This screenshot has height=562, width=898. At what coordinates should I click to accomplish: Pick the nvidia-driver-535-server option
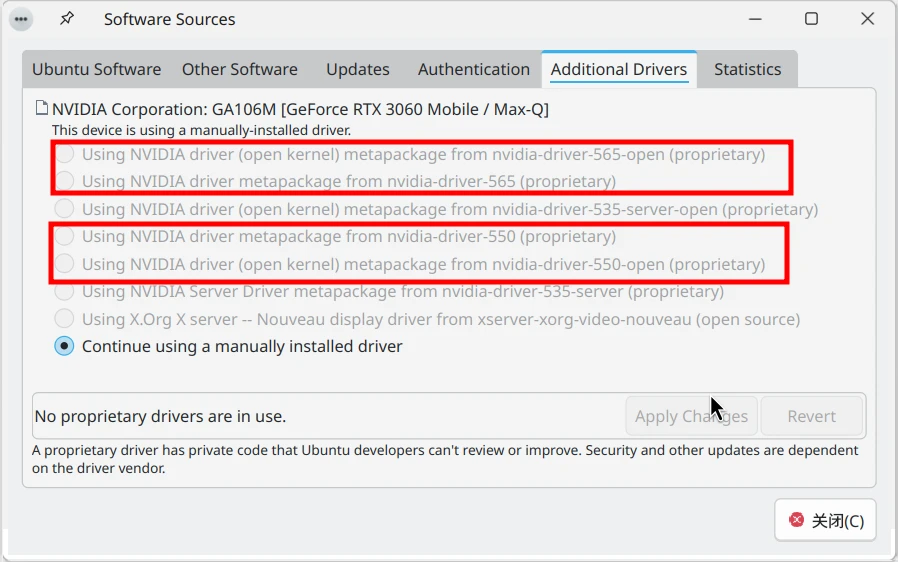65,292
